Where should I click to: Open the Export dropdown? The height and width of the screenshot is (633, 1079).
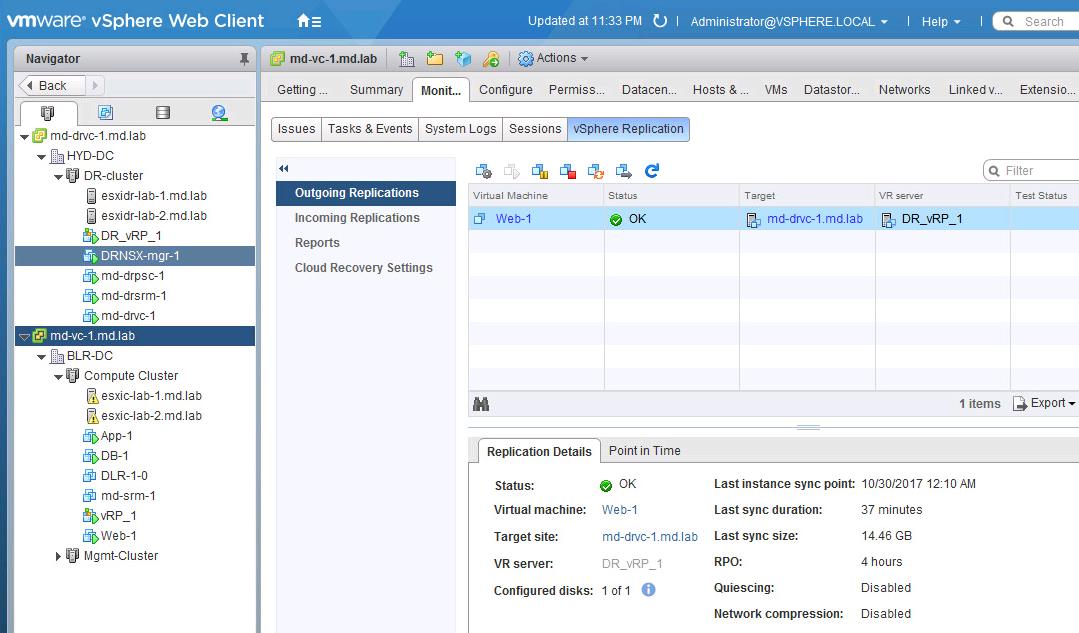[1045, 403]
